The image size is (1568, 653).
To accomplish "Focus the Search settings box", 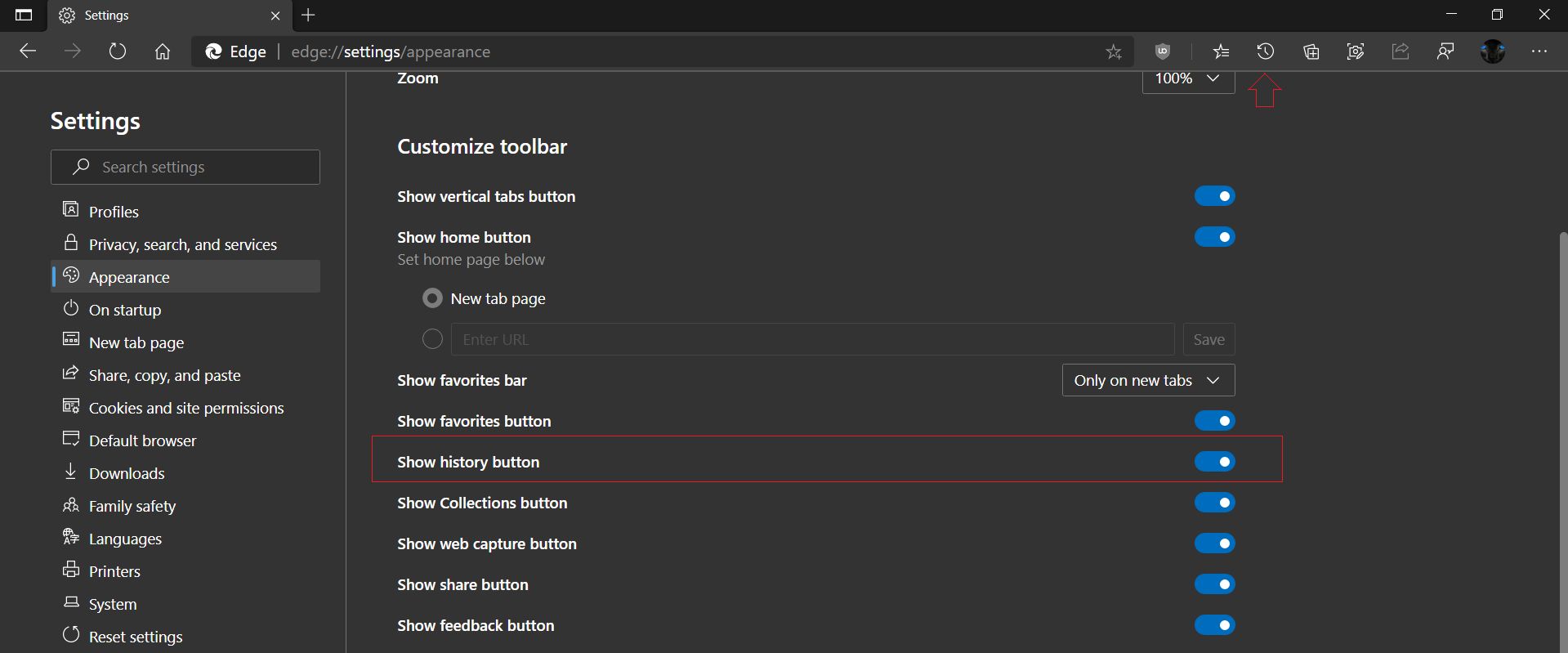I will pos(185,167).
